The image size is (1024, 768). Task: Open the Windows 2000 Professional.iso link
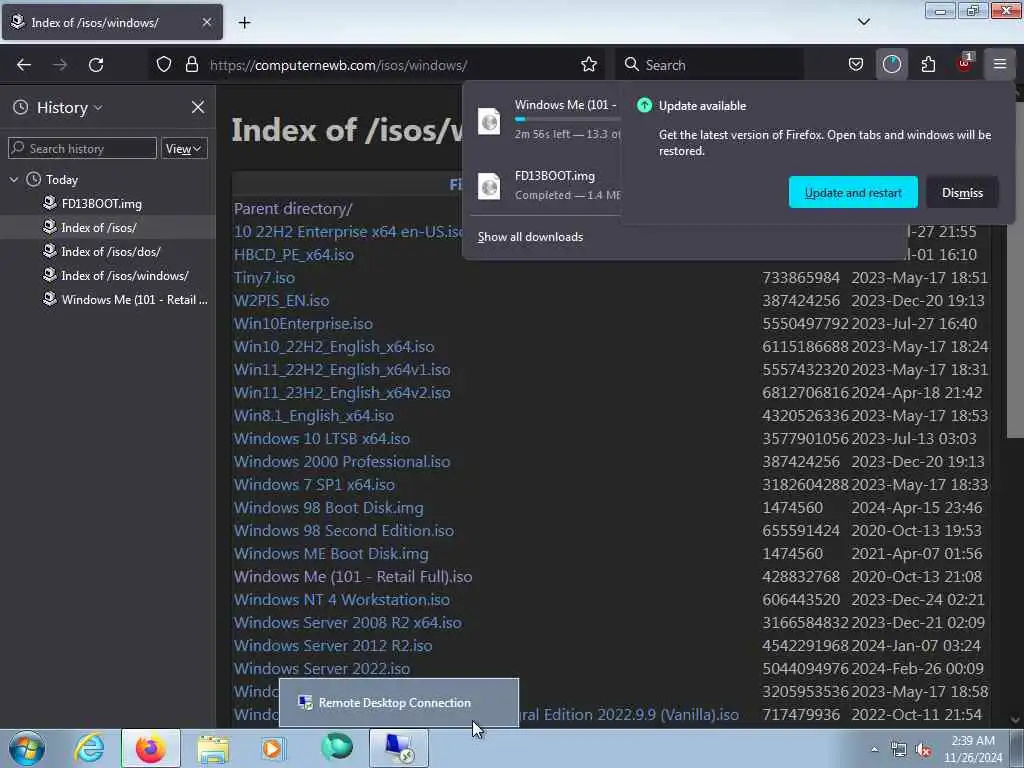[342, 461]
